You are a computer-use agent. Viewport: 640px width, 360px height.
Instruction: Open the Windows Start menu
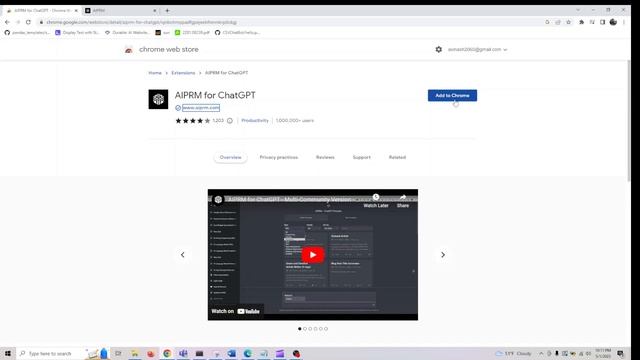point(8,353)
